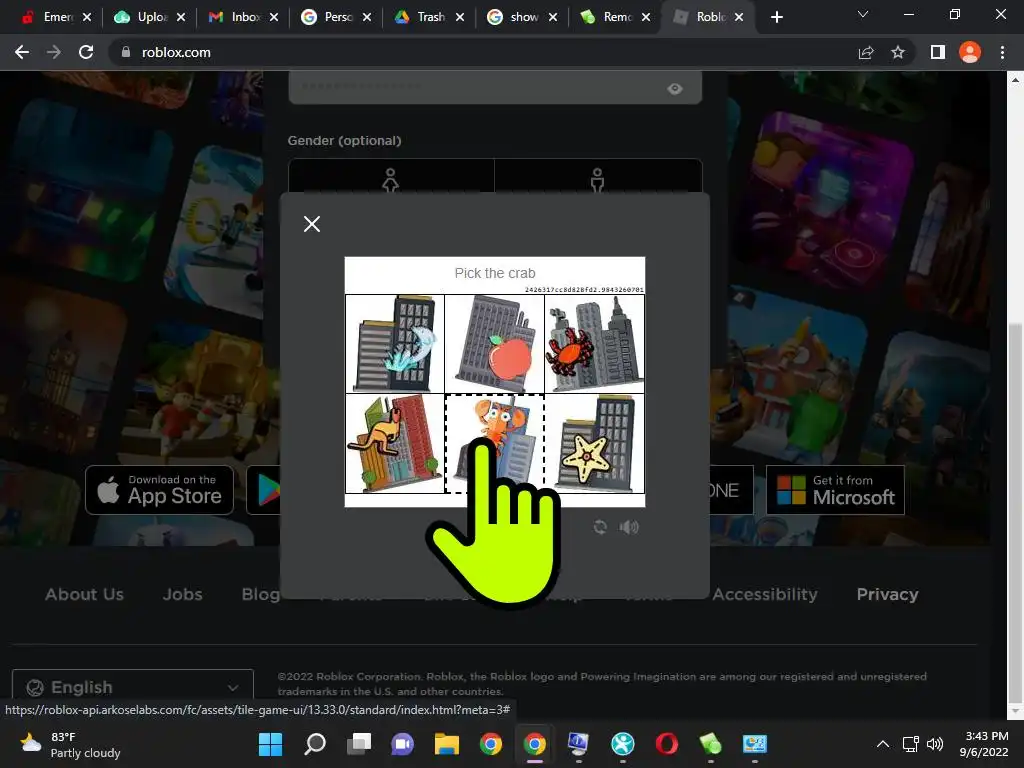The height and width of the screenshot is (768, 1024).
Task: Switch to the Emer tab
Action: pos(50,17)
